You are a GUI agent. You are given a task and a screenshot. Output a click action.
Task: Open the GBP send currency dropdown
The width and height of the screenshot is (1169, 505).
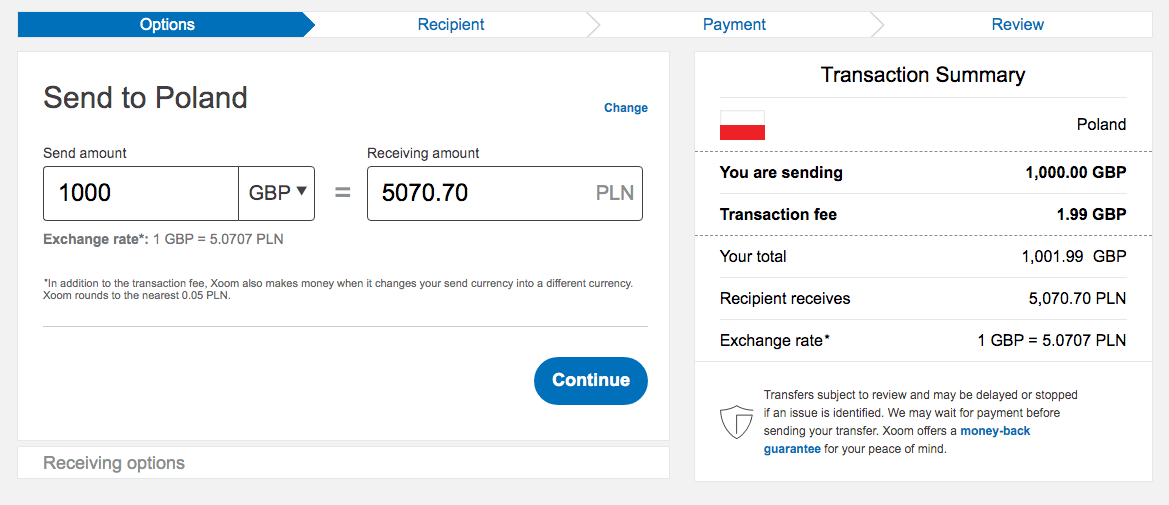tap(277, 193)
